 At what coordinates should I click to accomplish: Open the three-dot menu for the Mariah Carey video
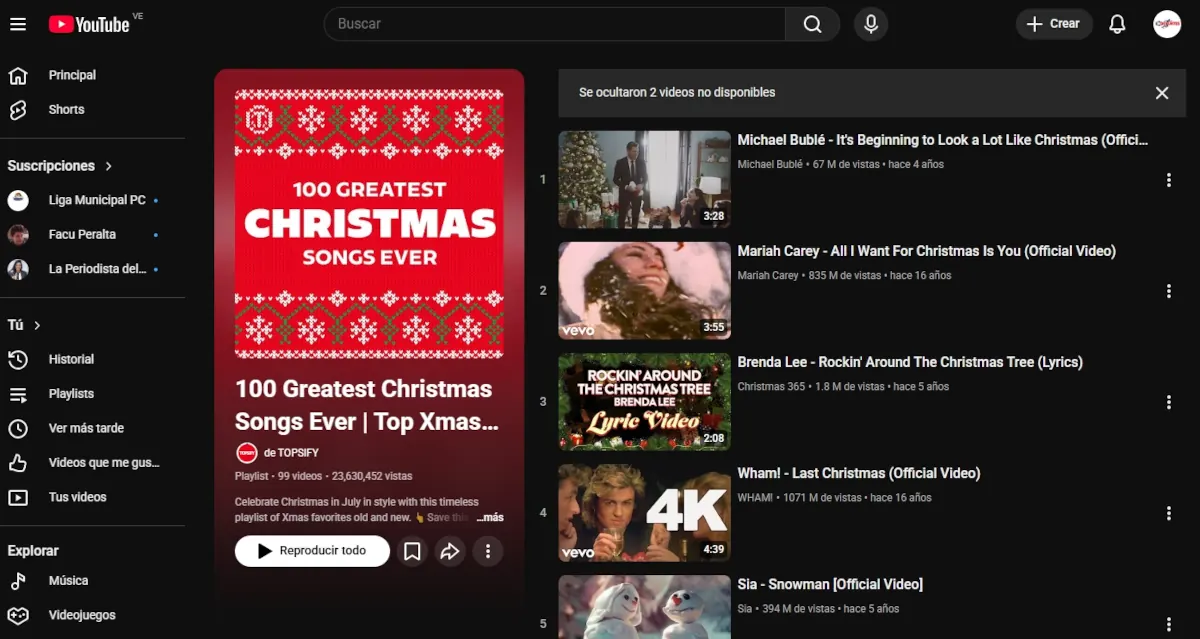pos(1169,291)
